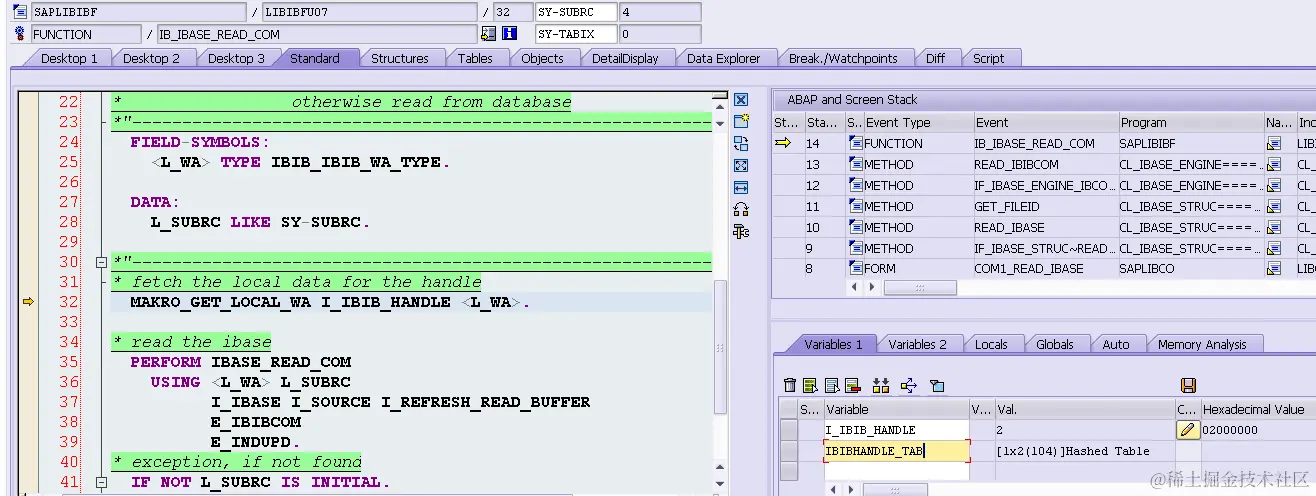1316x496 pixels.
Task: Click the first green list icon in the Variables toolbar
Action: point(810,385)
